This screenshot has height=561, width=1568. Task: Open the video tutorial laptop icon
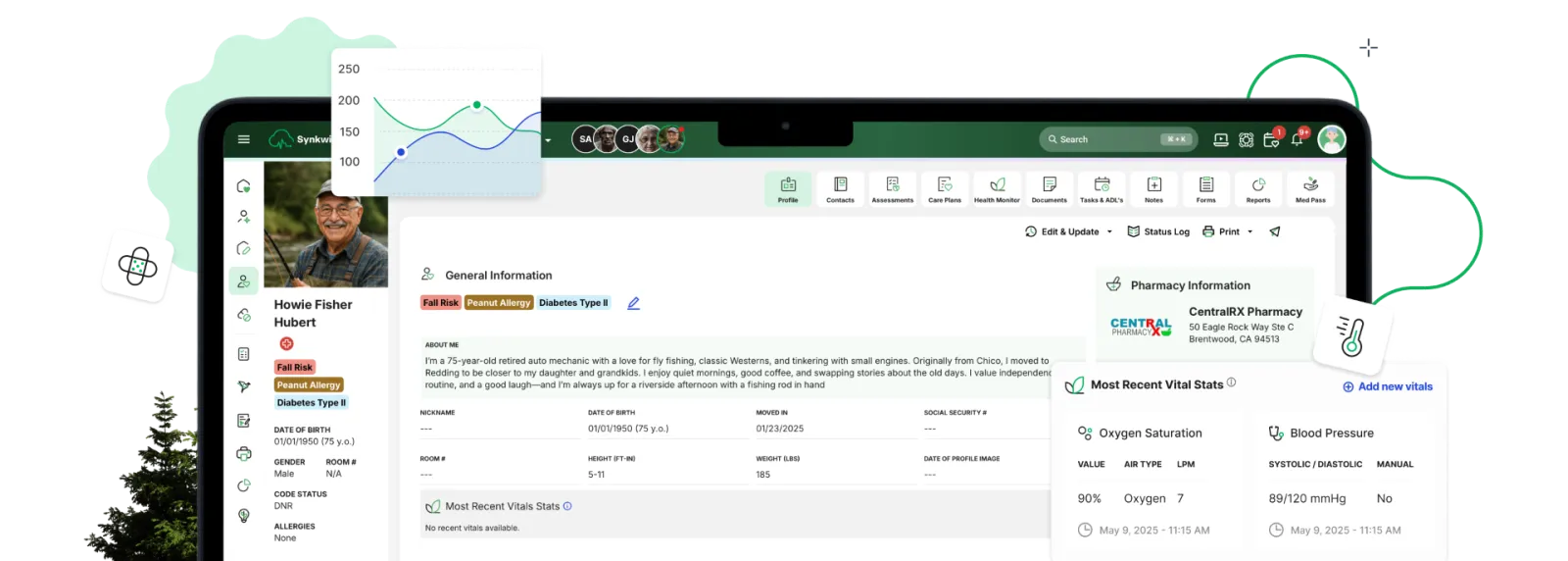point(1221,140)
